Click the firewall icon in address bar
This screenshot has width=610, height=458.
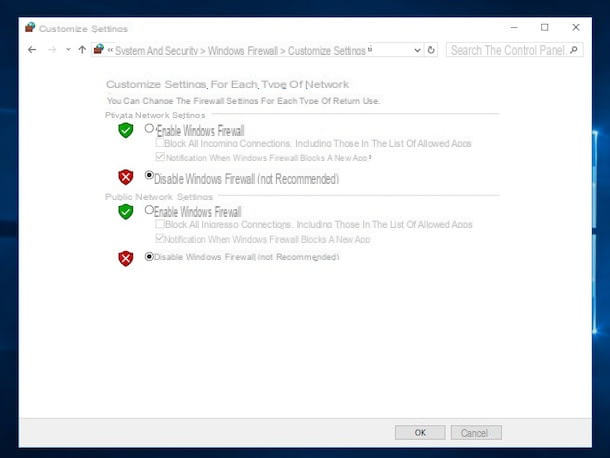click(x=99, y=49)
